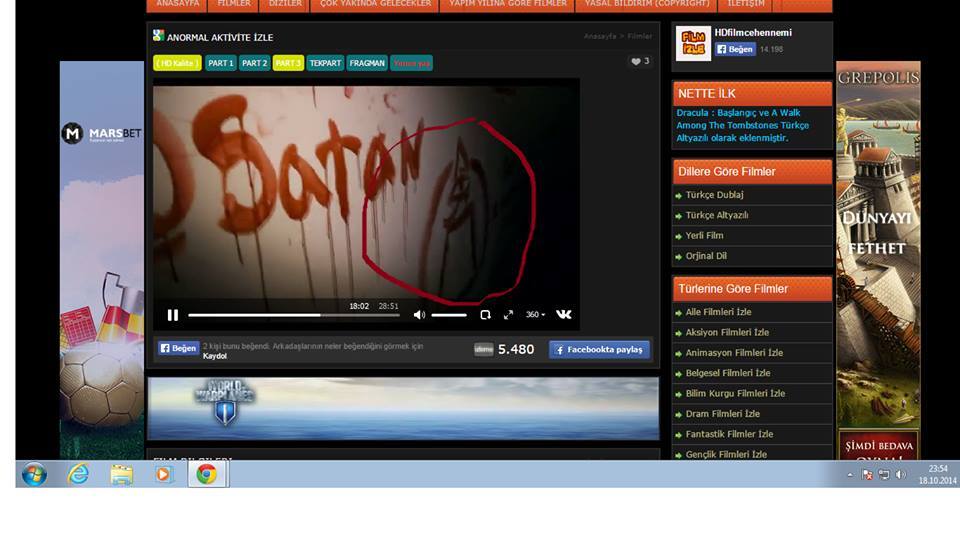Click the network tray icon
The height and width of the screenshot is (539, 960).
(884, 475)
